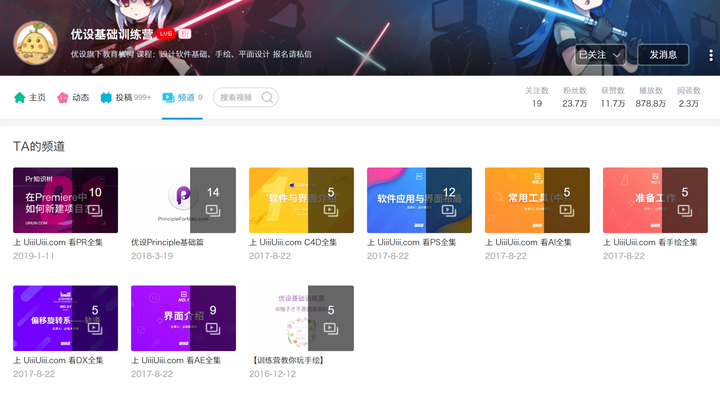
Task: Click playlist icon on AE全集 card
Action: tap(213, 328)
